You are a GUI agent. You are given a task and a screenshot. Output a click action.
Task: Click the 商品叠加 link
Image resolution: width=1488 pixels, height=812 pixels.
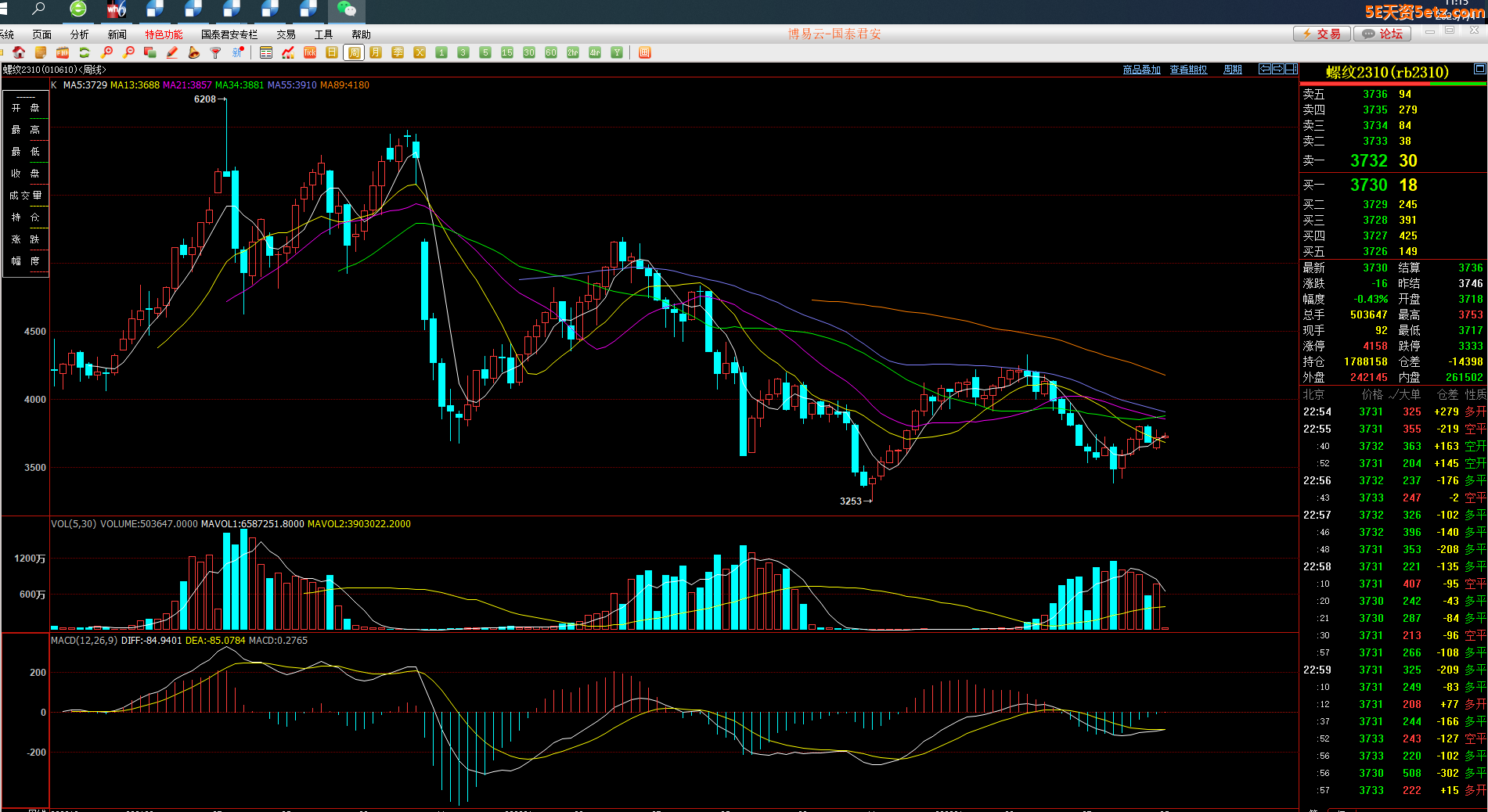tap(1141, 70)
